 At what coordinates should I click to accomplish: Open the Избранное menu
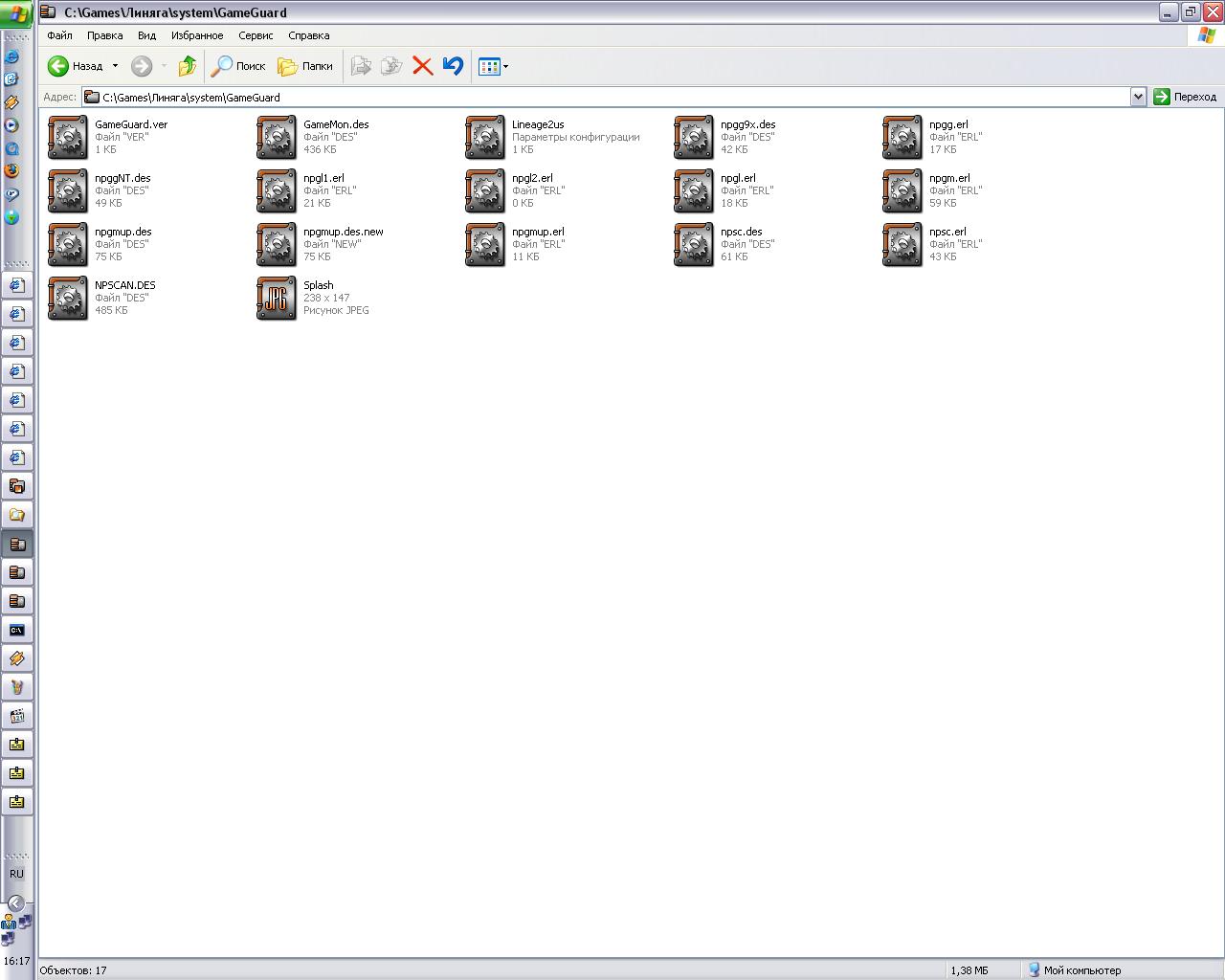click(197, 35)
